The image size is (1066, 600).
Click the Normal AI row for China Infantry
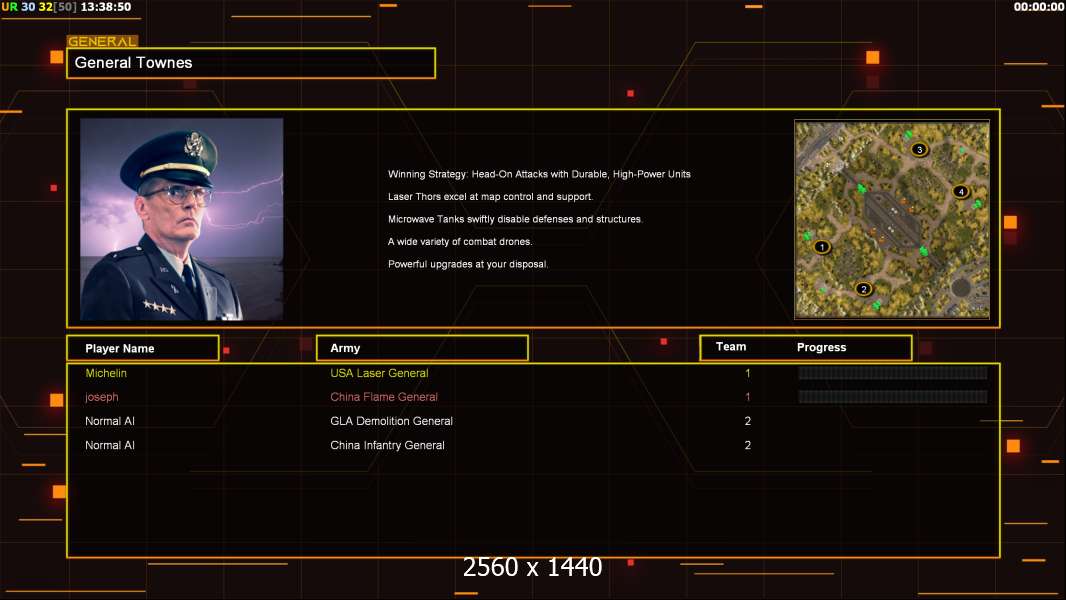click(109, 445)
